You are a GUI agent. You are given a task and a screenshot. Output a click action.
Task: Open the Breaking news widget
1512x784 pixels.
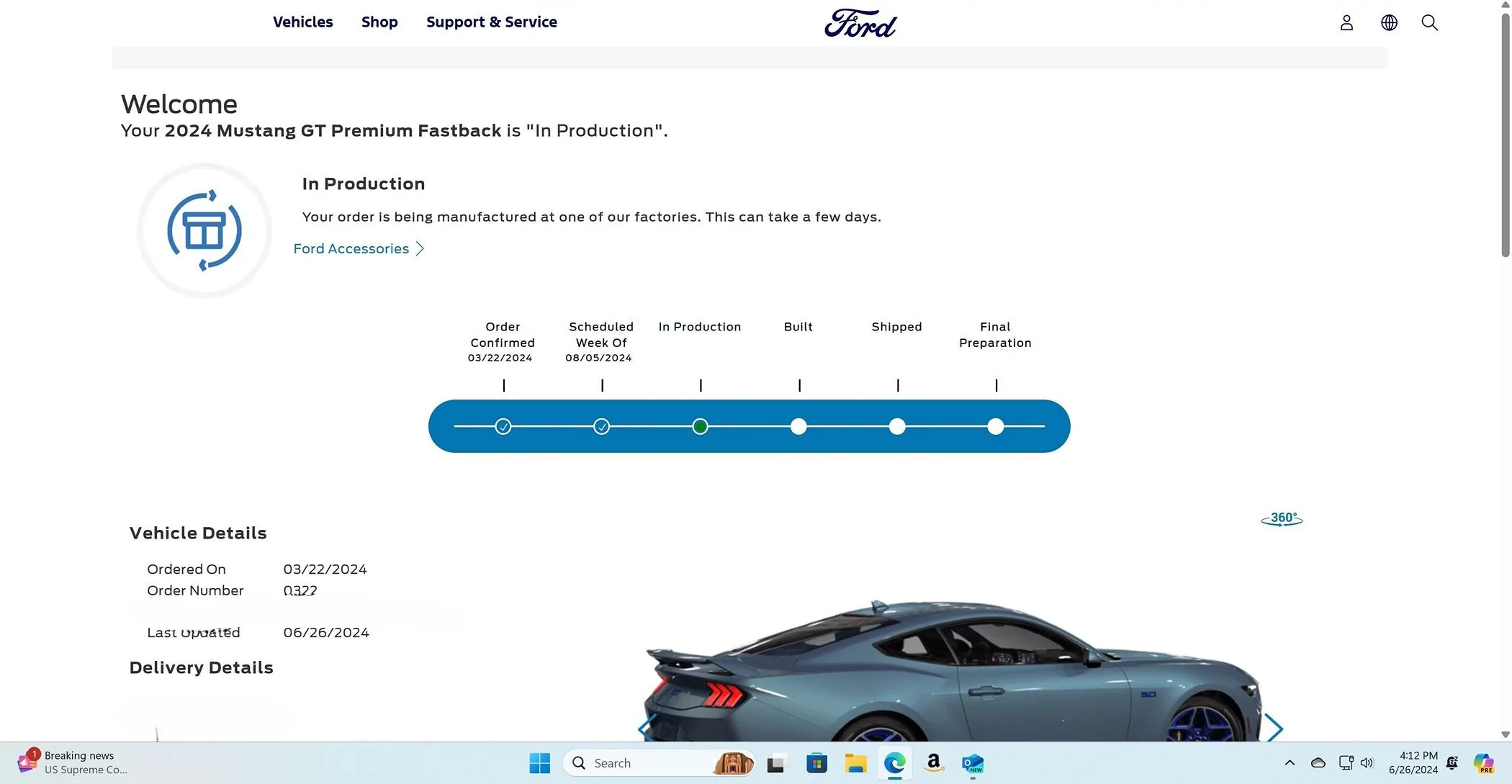[72, 762]
